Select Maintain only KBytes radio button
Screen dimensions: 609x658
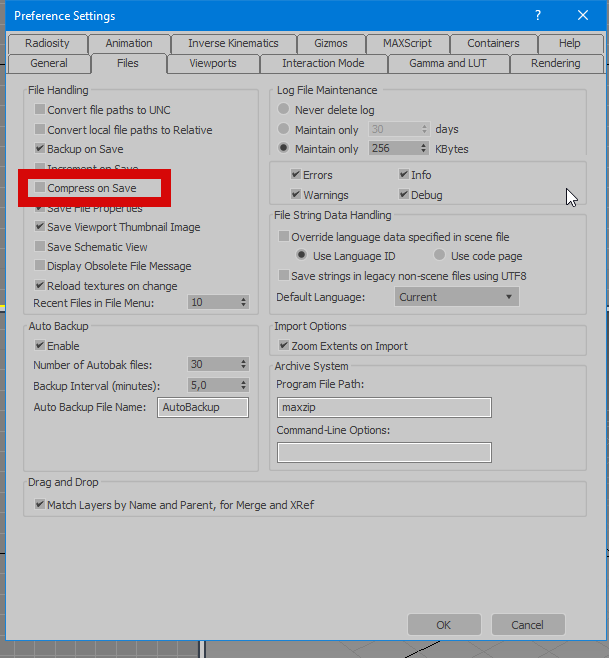click(284, 148)
